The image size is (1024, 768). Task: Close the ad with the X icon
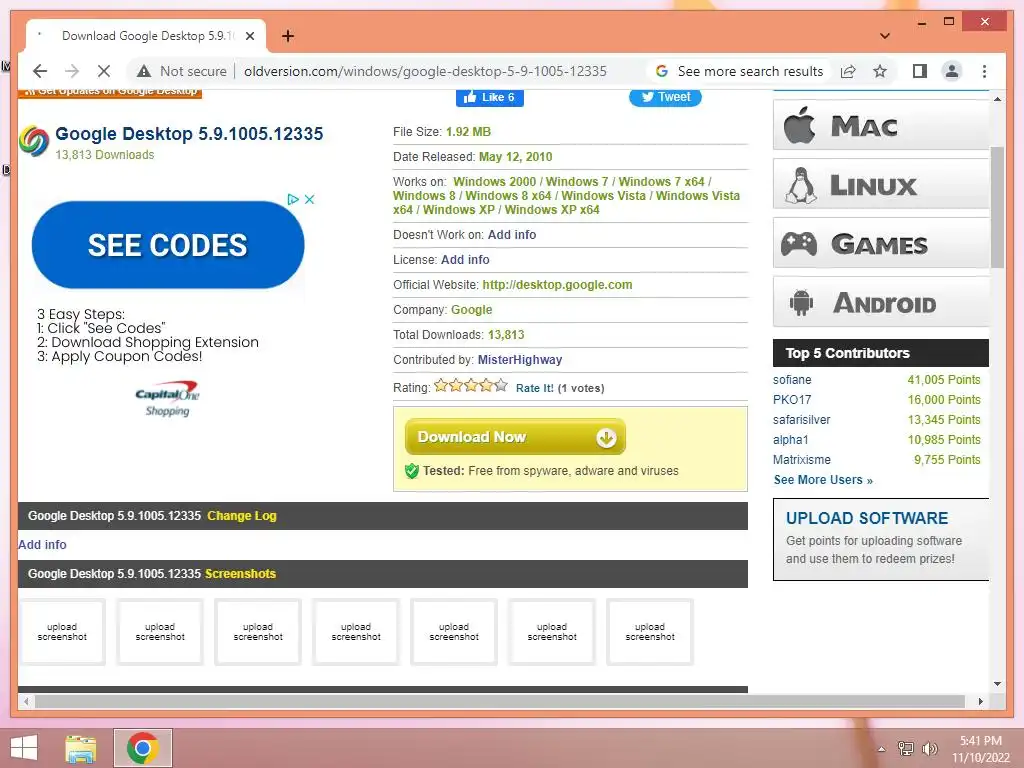[310, 199]
